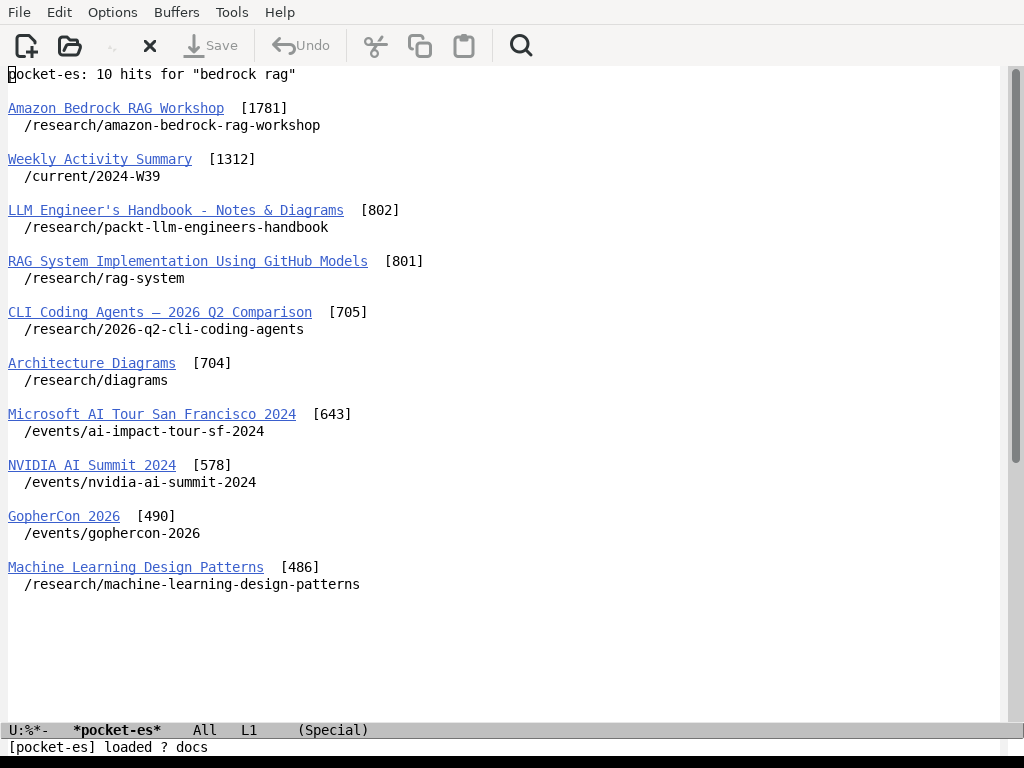This screenshot has width=1024, height=768.
Task: Click the score [1781] text
Action: point(264,108)
